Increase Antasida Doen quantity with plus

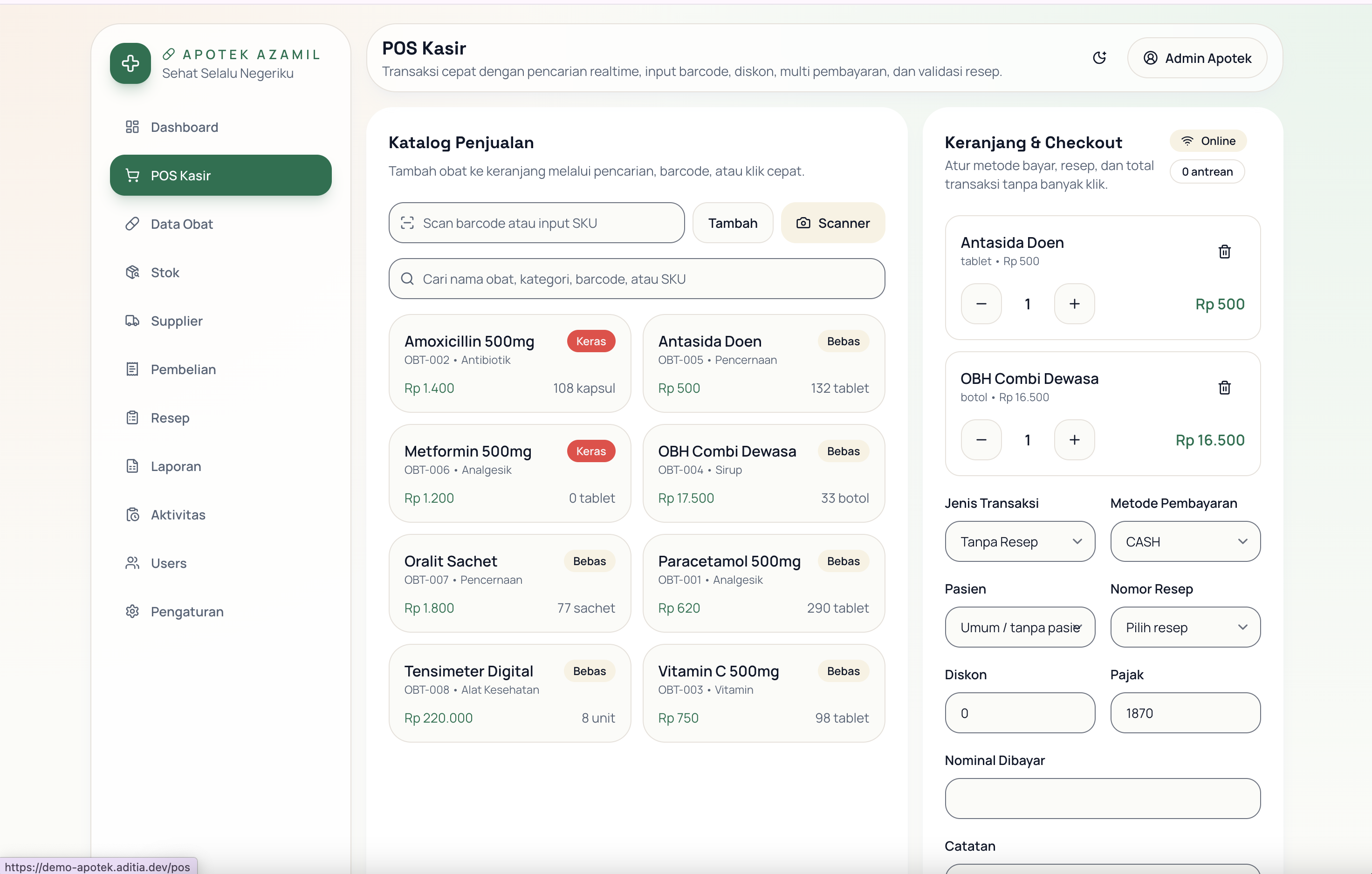[1074, 304]
